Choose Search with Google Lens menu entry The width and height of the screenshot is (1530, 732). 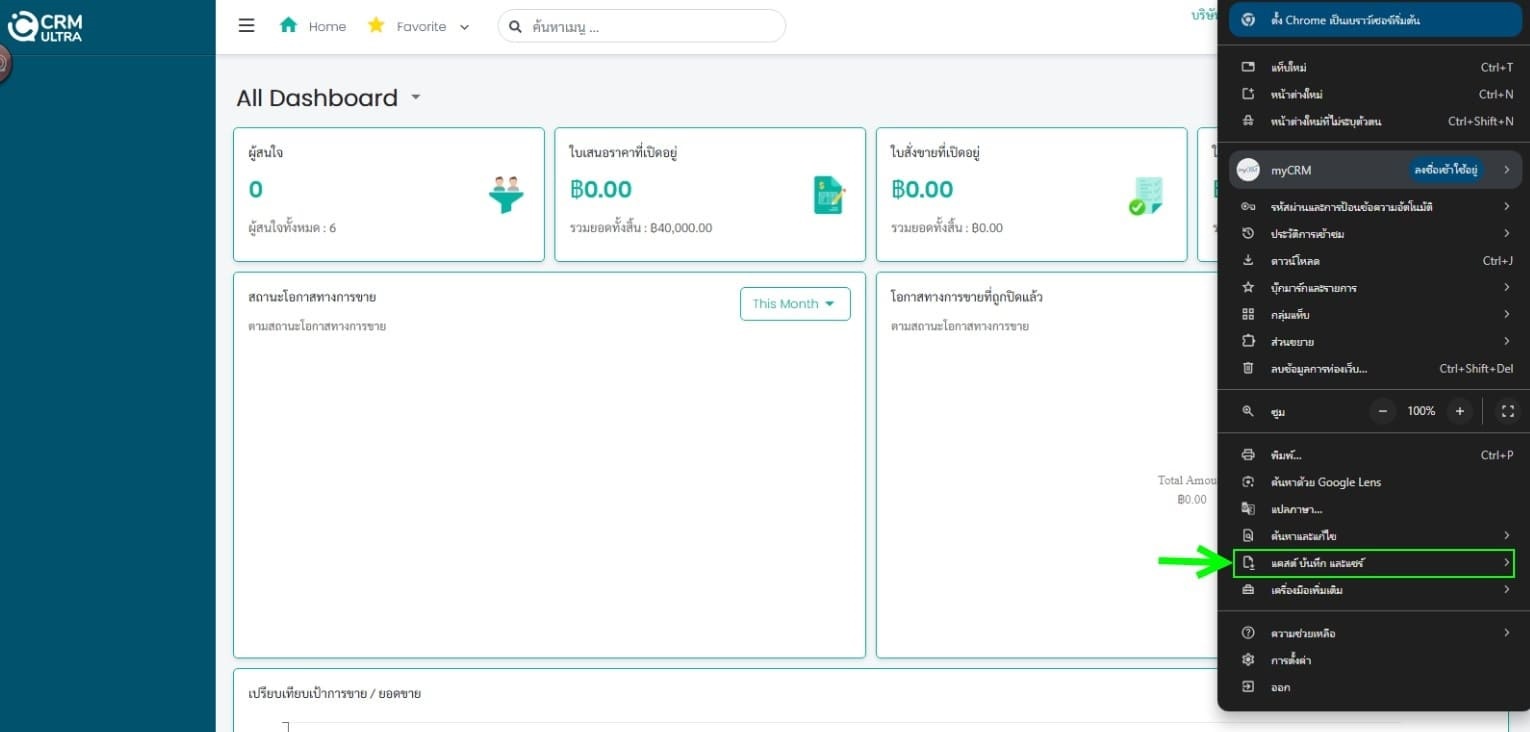1376,482
